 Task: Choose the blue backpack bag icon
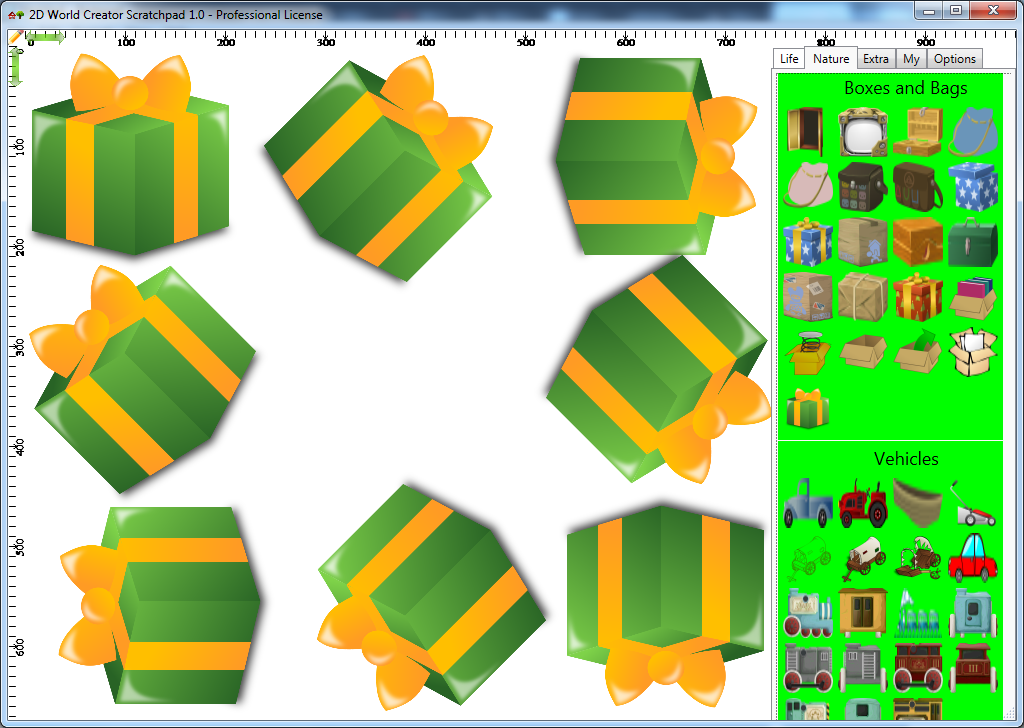972,133
